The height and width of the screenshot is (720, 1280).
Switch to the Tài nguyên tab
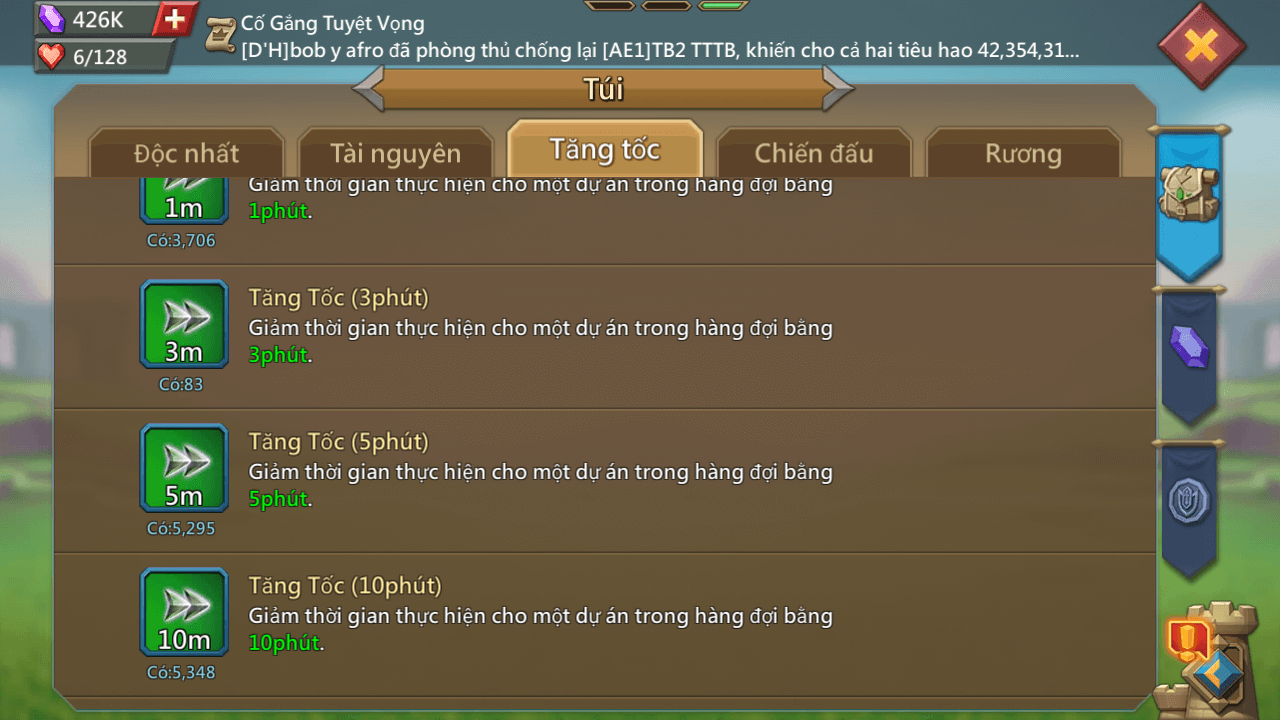(x=396, y=153)
